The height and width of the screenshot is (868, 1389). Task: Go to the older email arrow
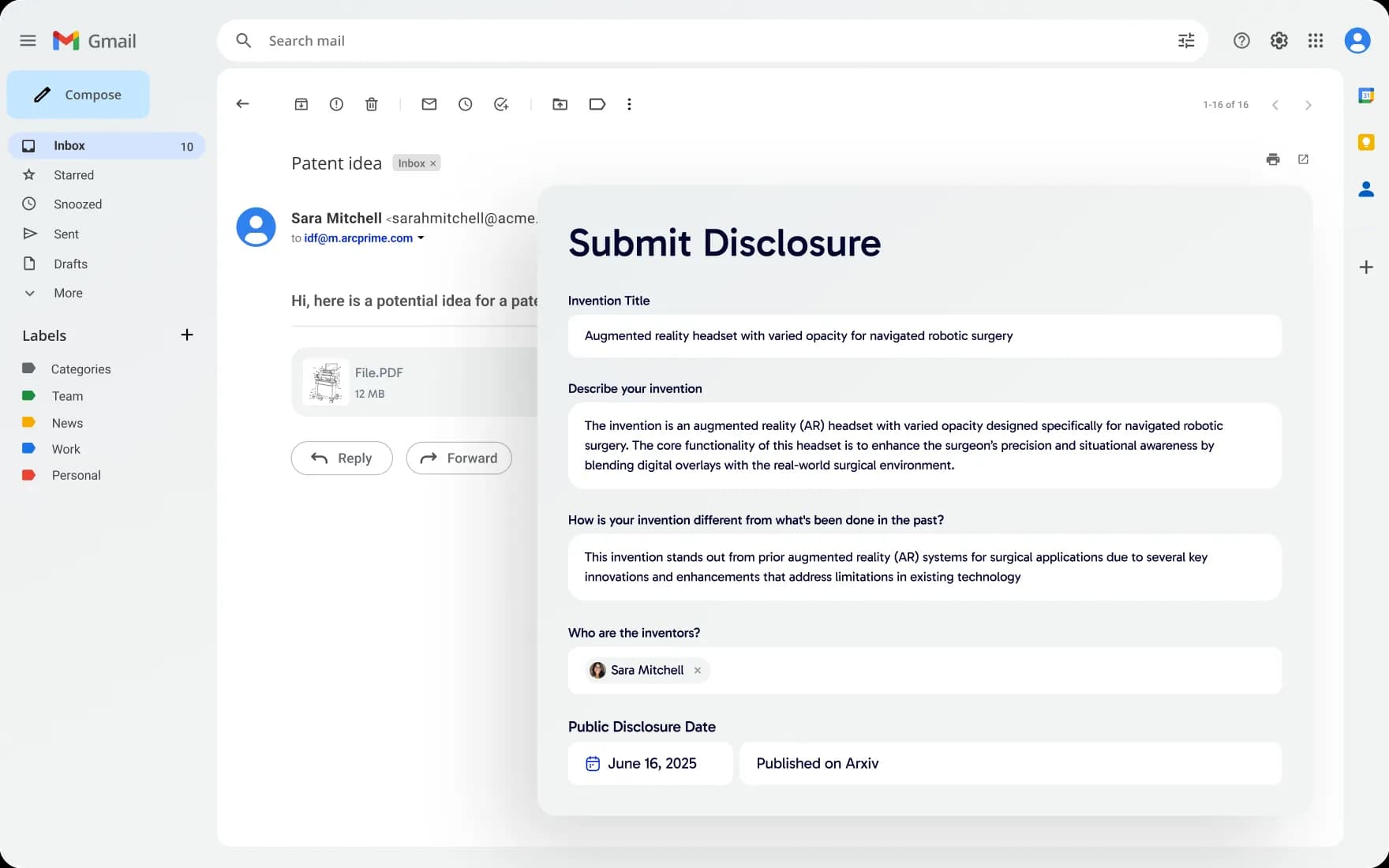point(1309,105)
